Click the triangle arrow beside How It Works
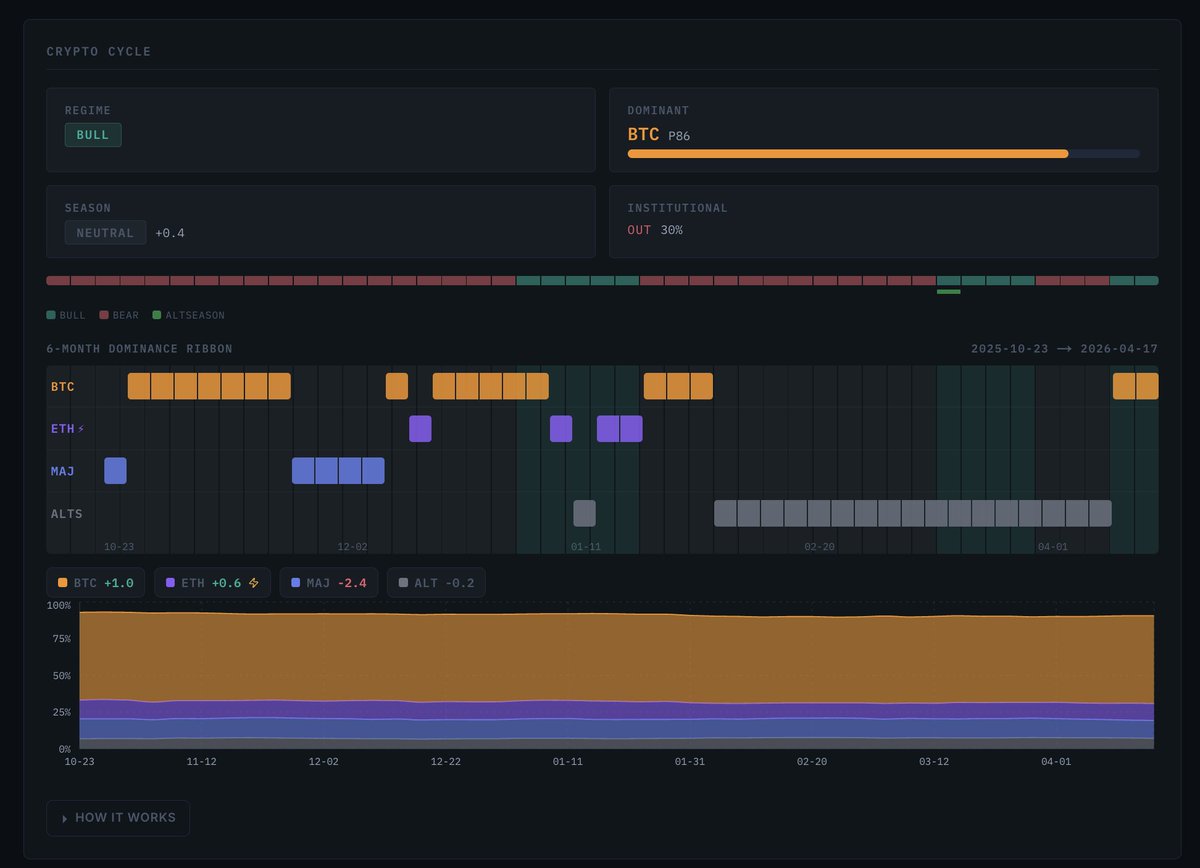The height and width of the screenshot is (868, 1200). point(65,818)
